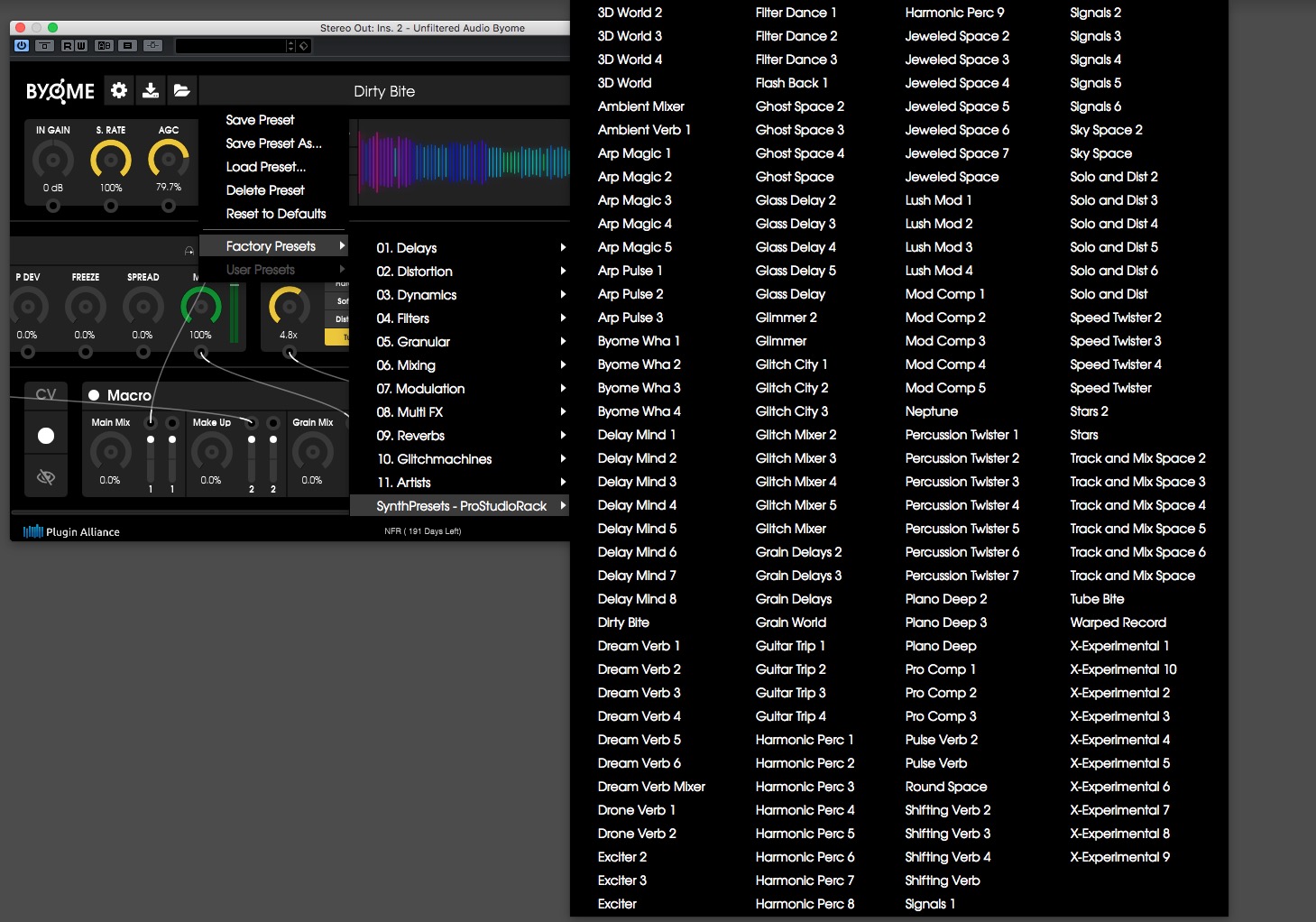This screenshot has width=1316, height=922.
Task: Click the SPREAD knob
Action: [143, 308]
